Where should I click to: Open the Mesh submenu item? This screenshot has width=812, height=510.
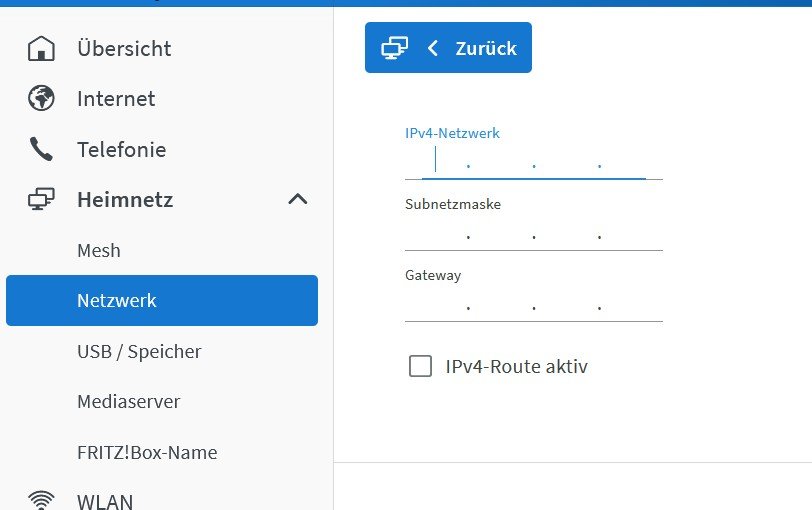(99, 250)
